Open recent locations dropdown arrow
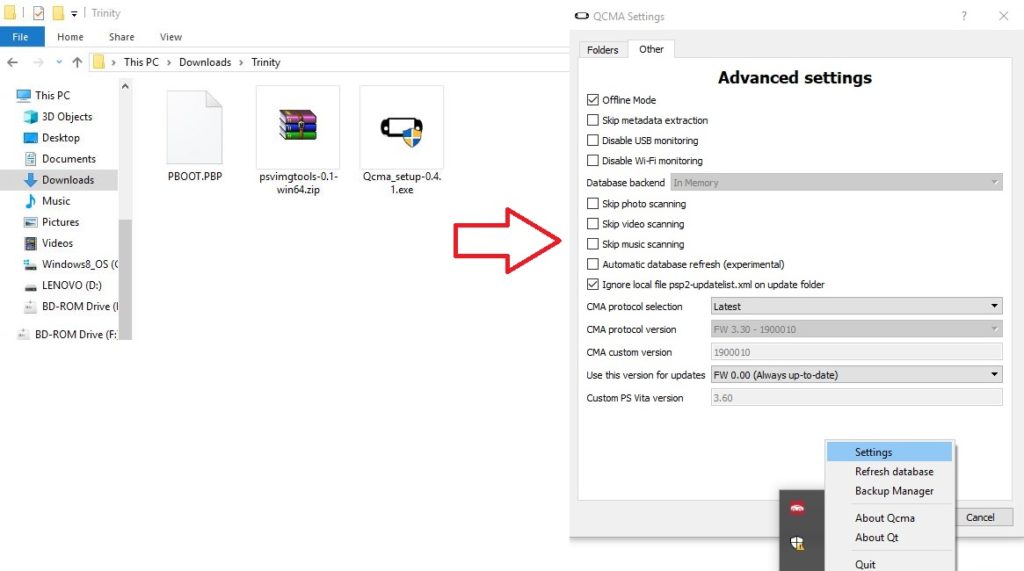1024x571 pixels. (59, 62)
